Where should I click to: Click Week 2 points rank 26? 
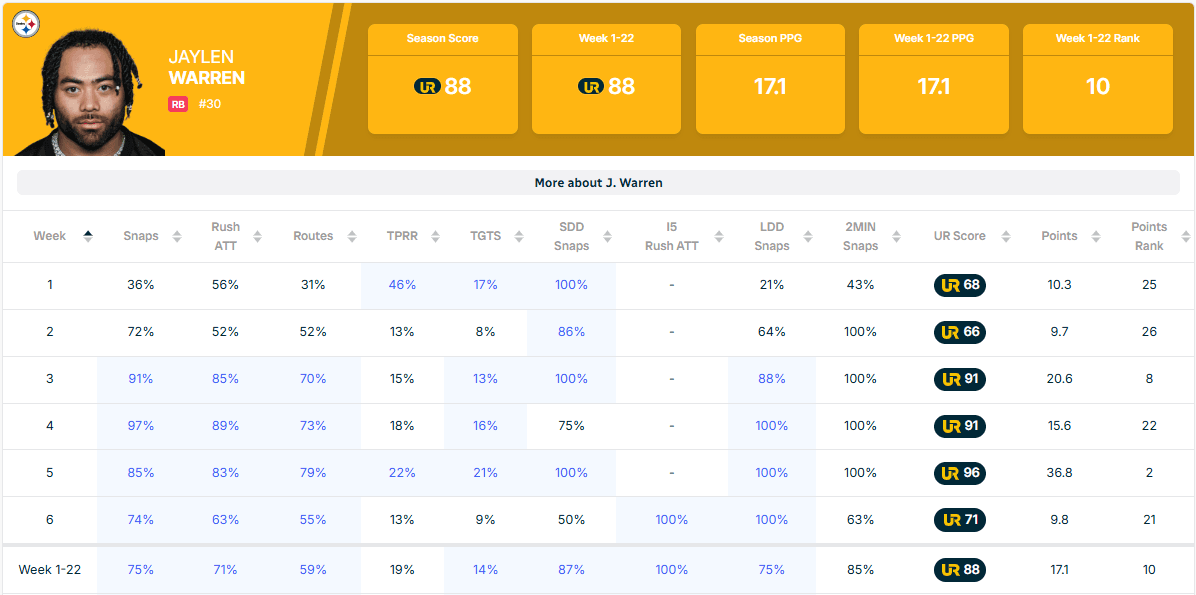pos(1149,333)
